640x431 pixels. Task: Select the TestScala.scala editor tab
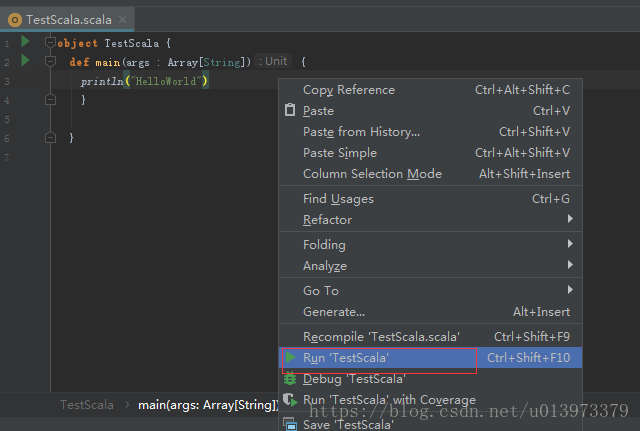68,19
